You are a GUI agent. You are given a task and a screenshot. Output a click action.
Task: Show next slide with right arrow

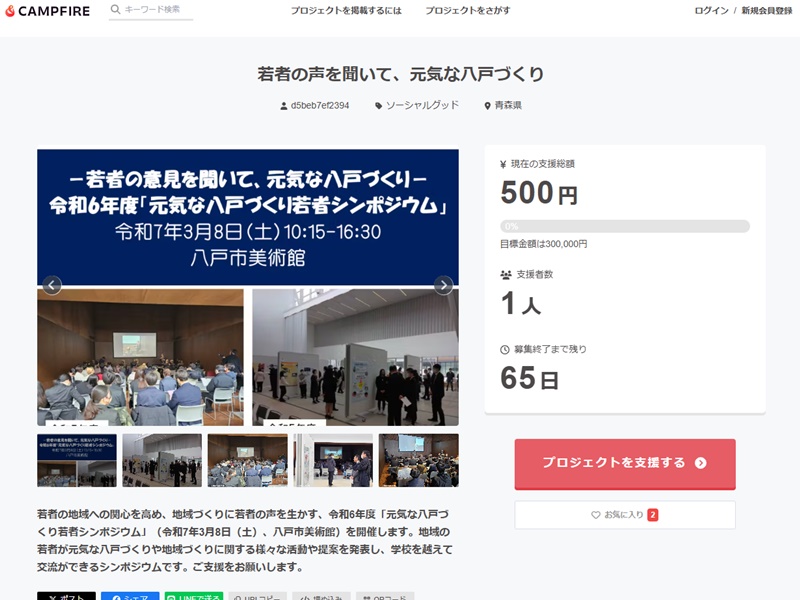click(x=443, y=285)
